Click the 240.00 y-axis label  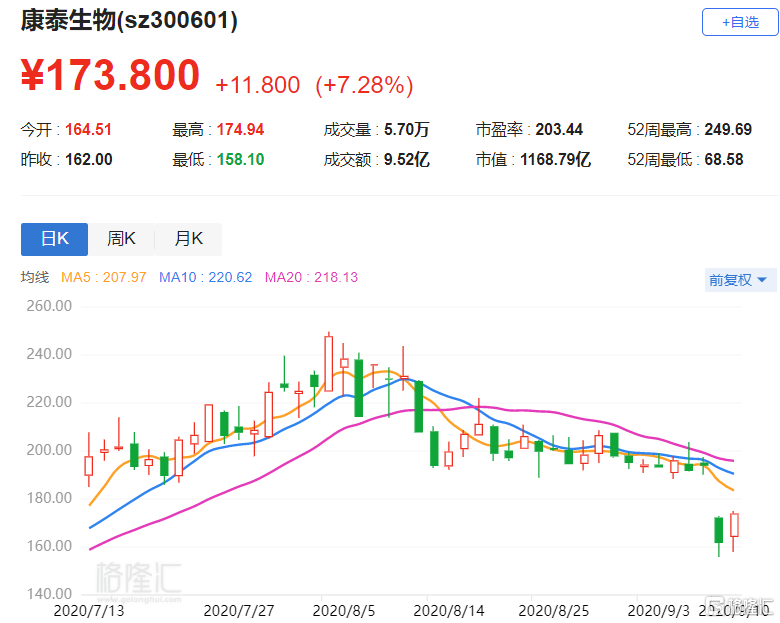49,354
